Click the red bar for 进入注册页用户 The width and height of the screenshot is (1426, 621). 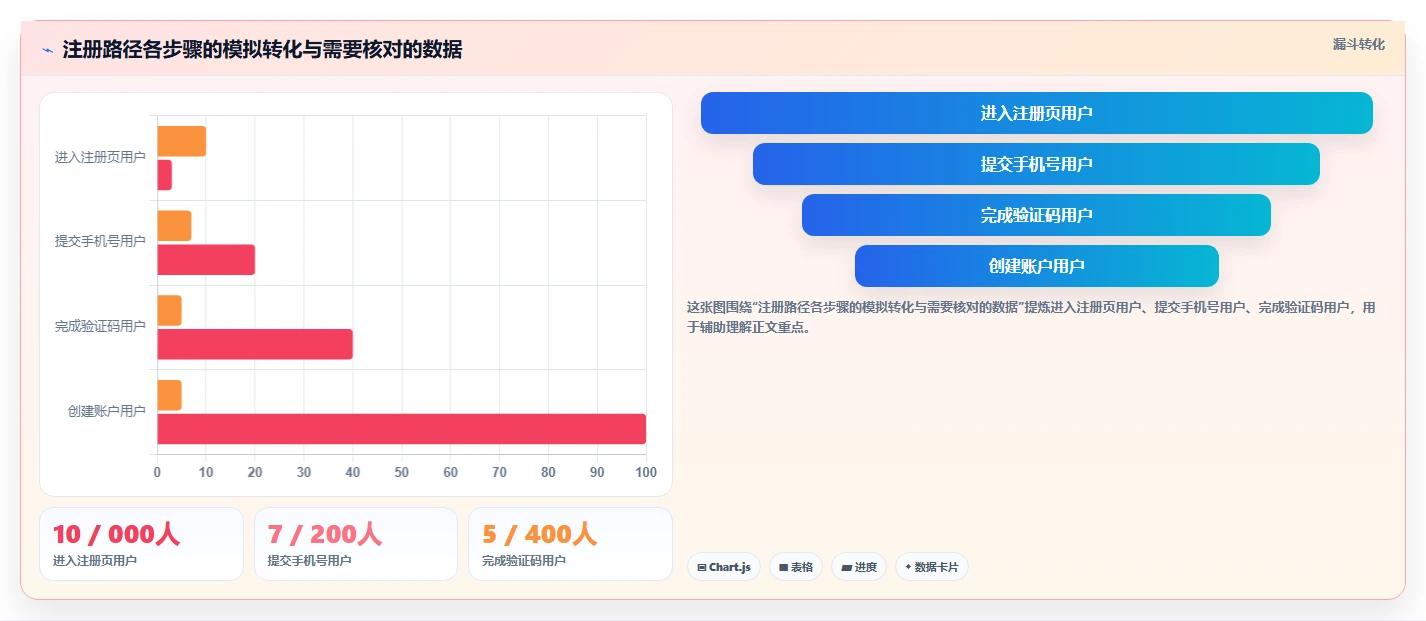pos(165,175)
